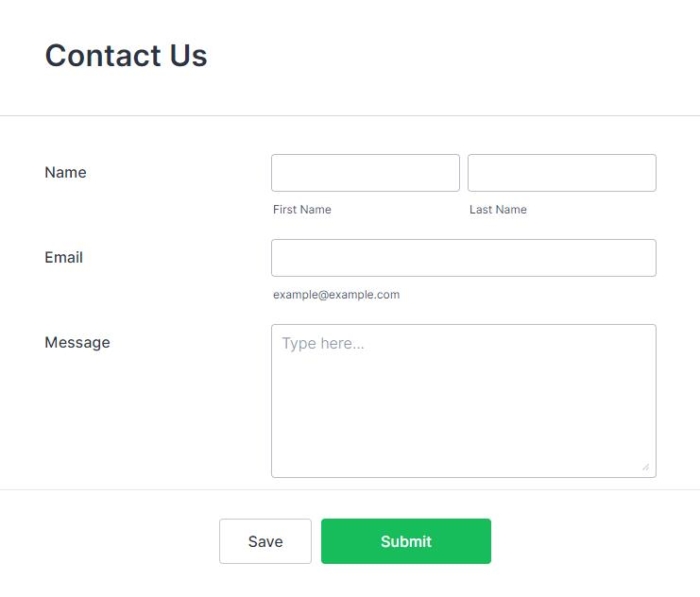The width and height of the screenshot is (700, 597).
Task: Click the example@example.com hint text
Action: (x=336, y=295)
